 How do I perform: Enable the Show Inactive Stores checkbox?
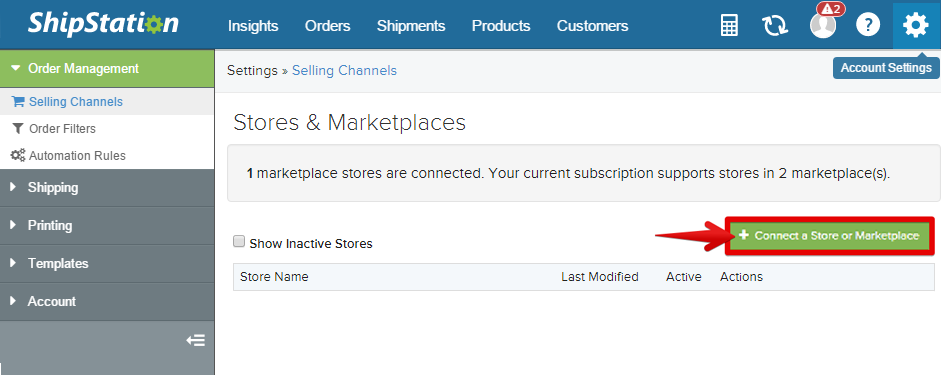point(239,241)
